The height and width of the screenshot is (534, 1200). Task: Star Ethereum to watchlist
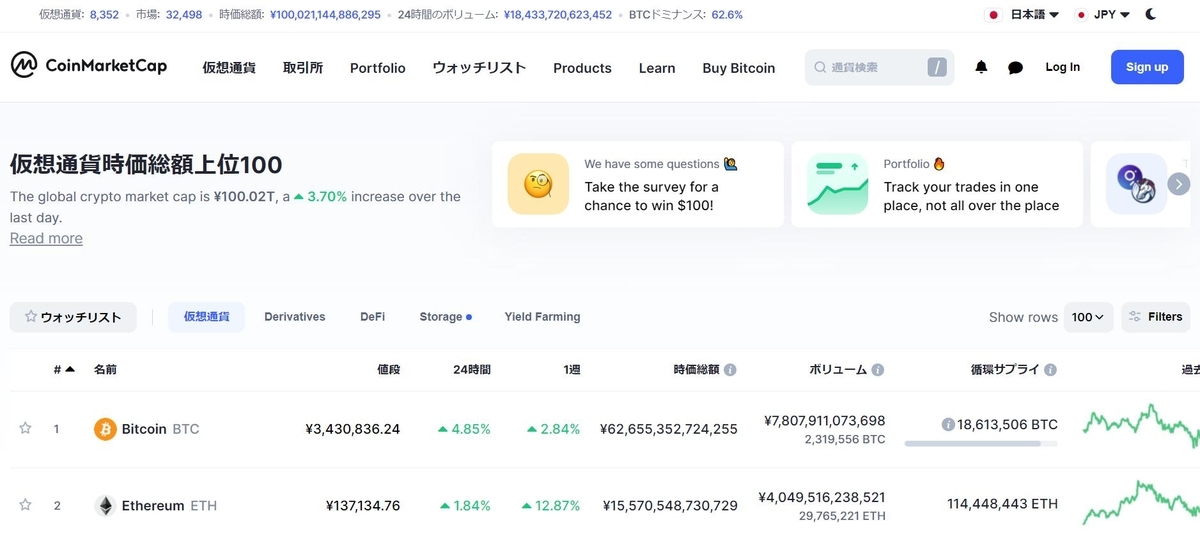coord(26,506)
